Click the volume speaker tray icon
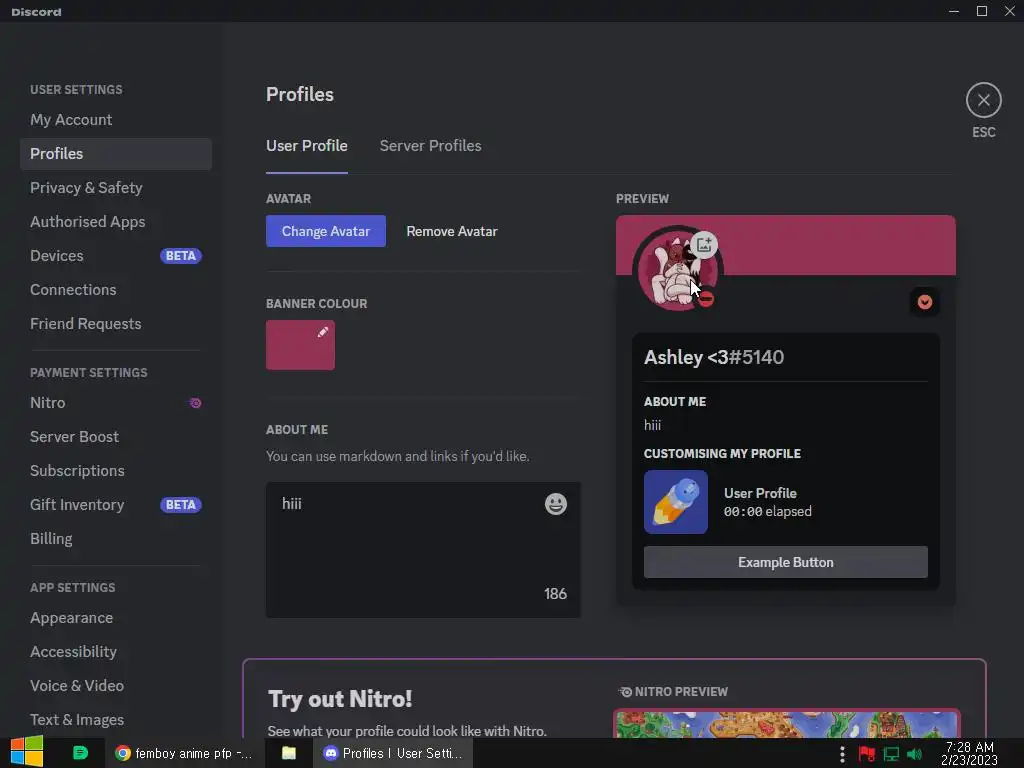Screen dimensions: 1024x768 (x=914, y=754)
